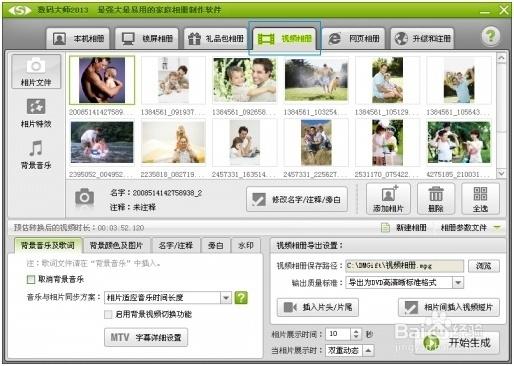Select the 视频相册 tab
The image size is (514, 366).
point(284,39)
